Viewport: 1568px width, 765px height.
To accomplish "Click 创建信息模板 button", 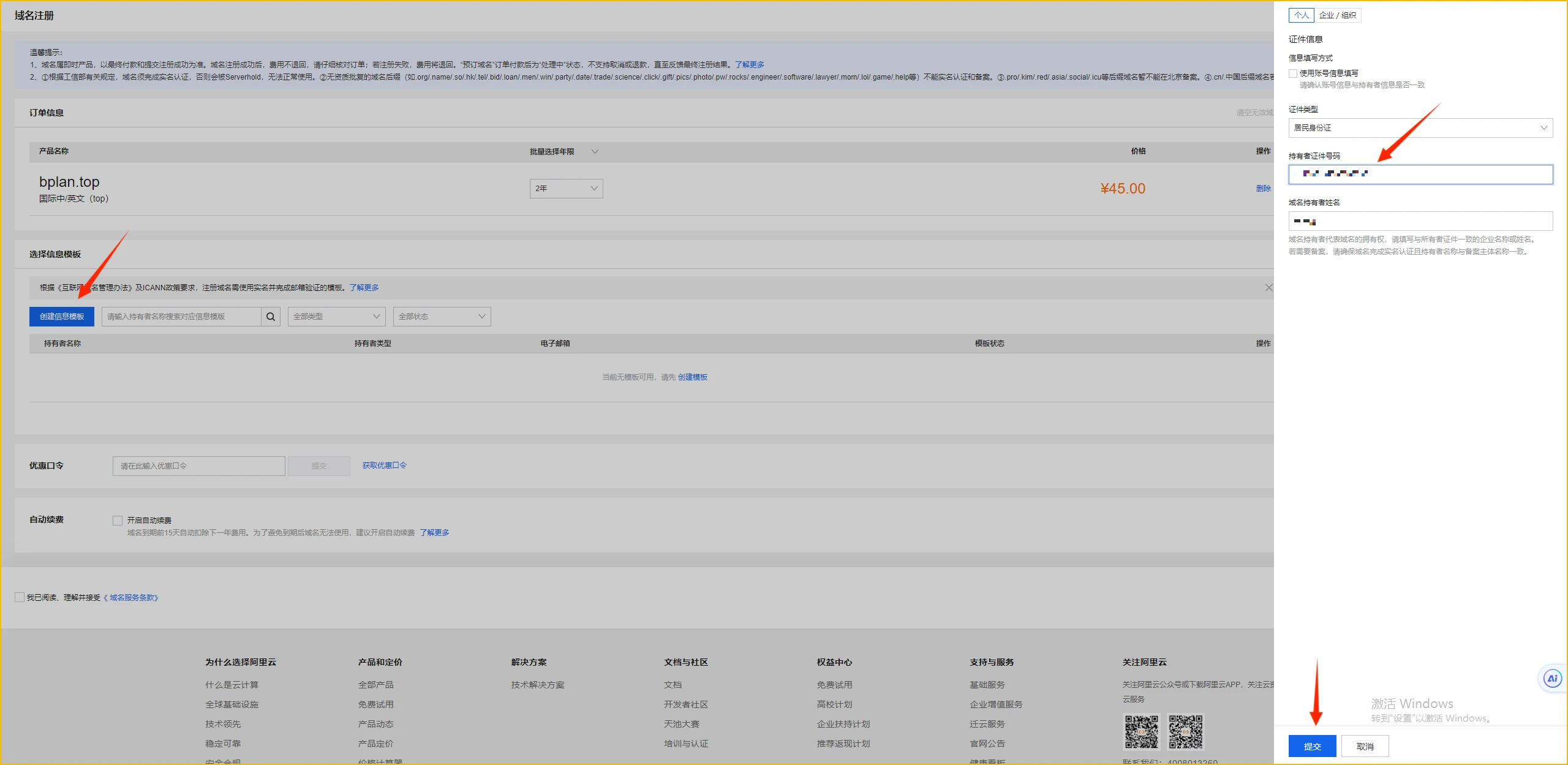I will coord(62,317).
